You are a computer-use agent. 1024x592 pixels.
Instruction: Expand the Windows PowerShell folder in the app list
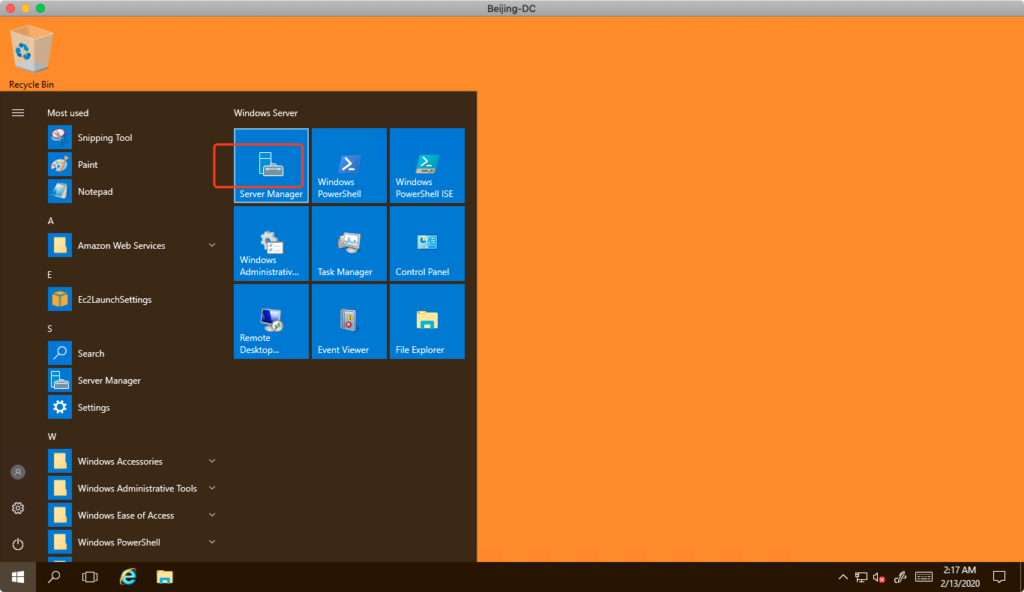tap(132, 542)
